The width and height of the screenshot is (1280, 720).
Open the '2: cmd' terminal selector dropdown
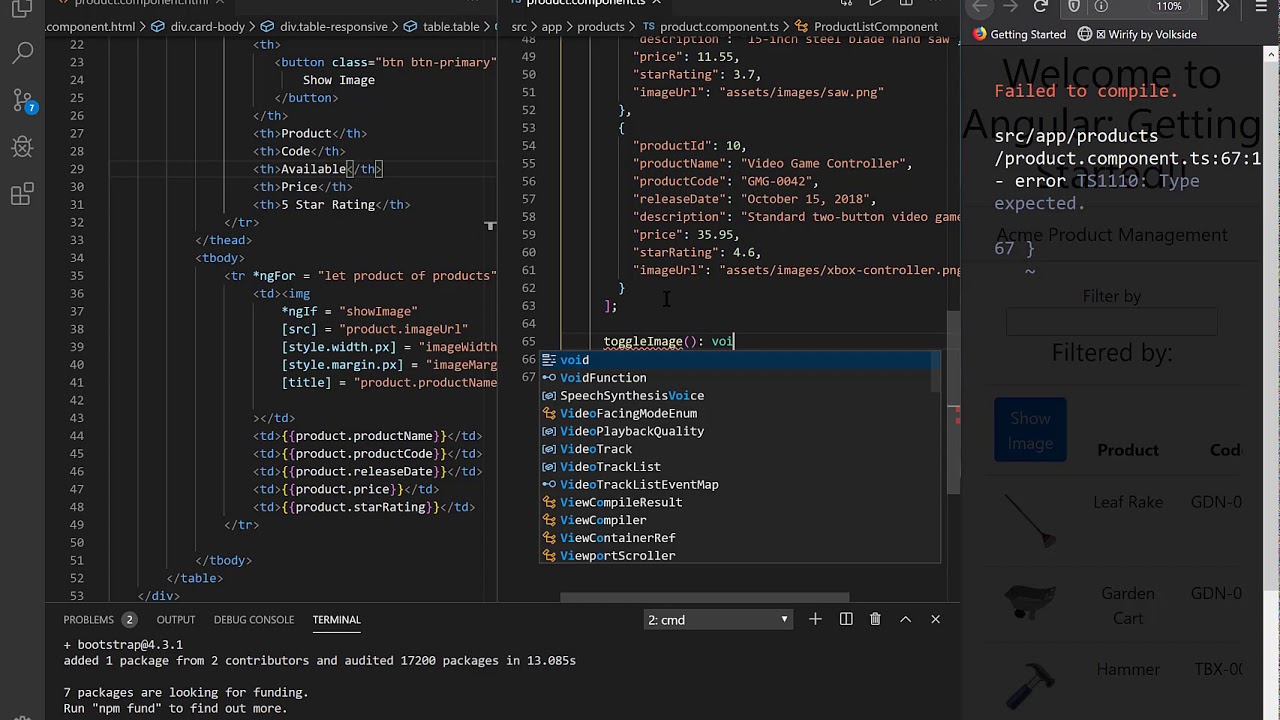[717, 620]
